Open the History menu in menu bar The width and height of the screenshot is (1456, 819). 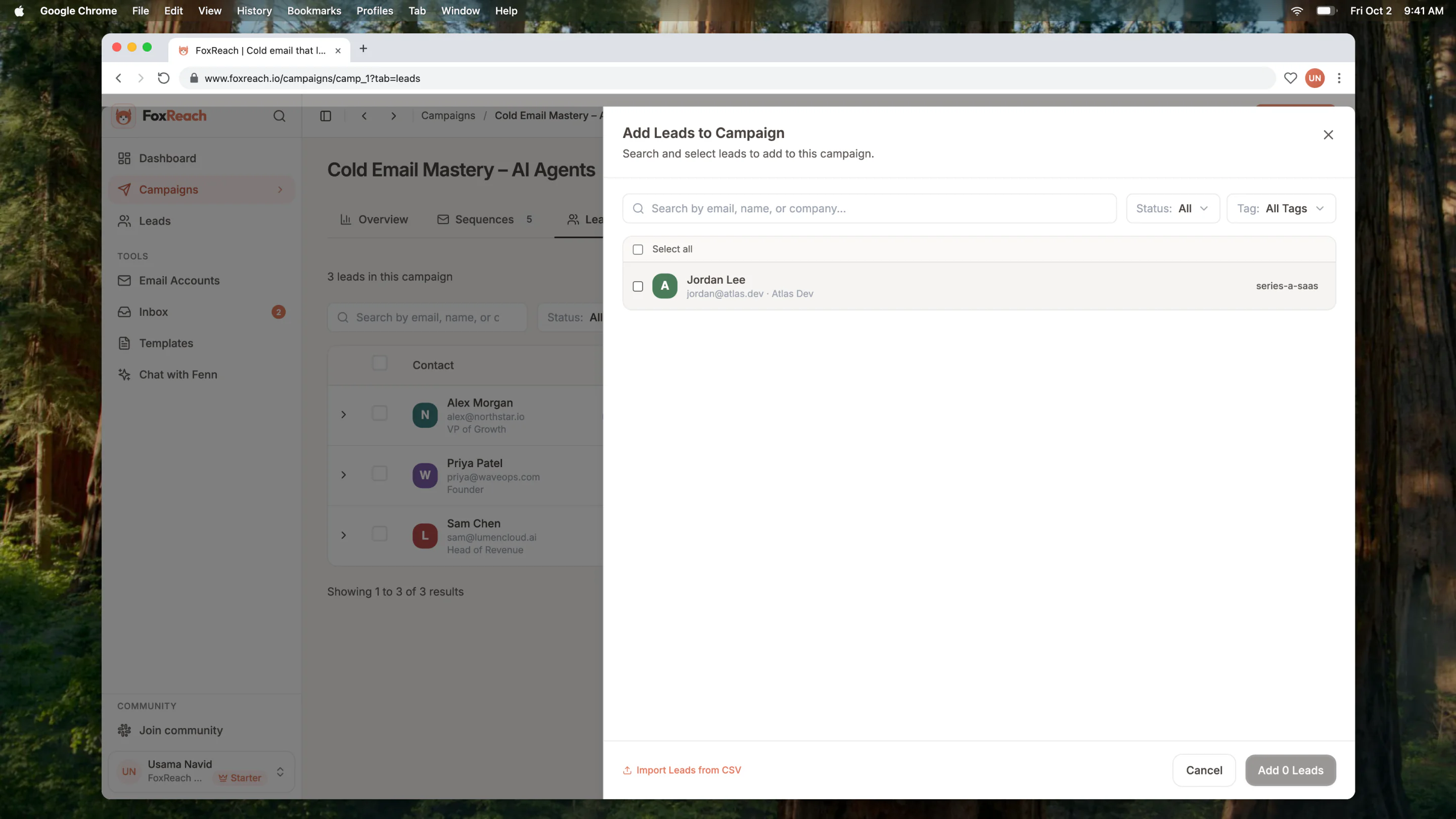pyautogui.click(x=254, y=11)
